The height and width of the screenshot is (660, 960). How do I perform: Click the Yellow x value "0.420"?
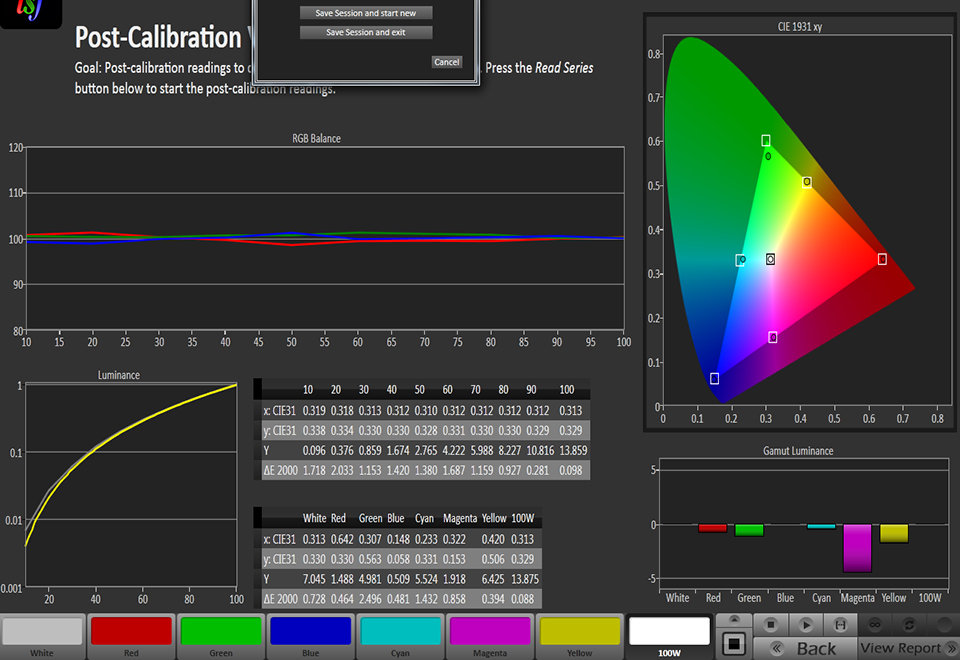493,539
